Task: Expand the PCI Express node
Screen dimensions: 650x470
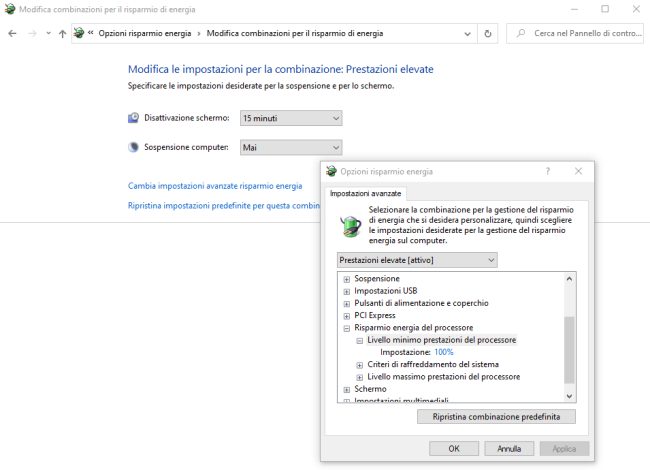Action: [x=347, y=316]
